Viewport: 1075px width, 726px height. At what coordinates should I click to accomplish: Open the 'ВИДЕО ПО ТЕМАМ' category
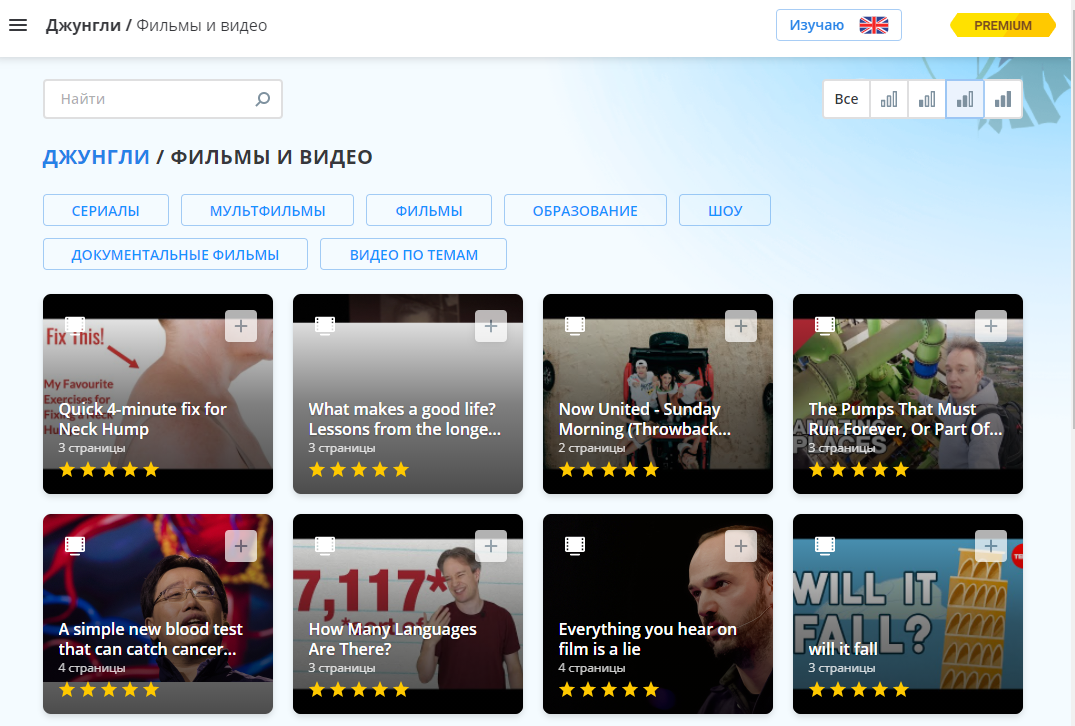pyautogui.click(x=413, y=254)
